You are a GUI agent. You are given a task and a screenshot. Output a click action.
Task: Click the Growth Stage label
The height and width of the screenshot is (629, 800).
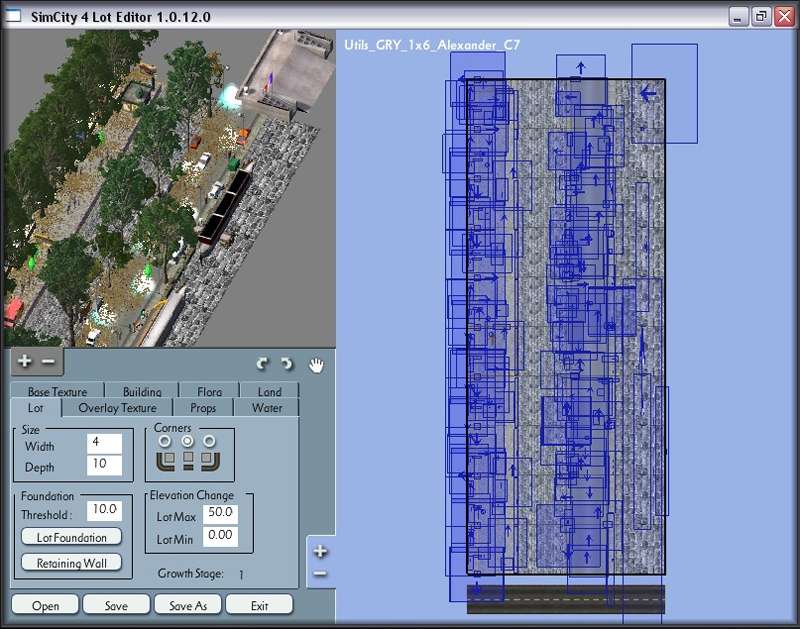[190, 573]
